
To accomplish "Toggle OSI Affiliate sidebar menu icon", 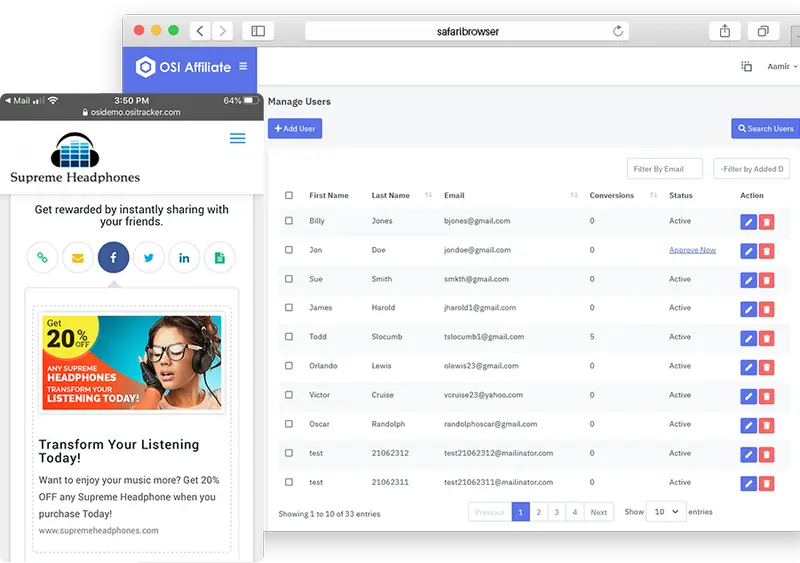I will pos(243,67).
